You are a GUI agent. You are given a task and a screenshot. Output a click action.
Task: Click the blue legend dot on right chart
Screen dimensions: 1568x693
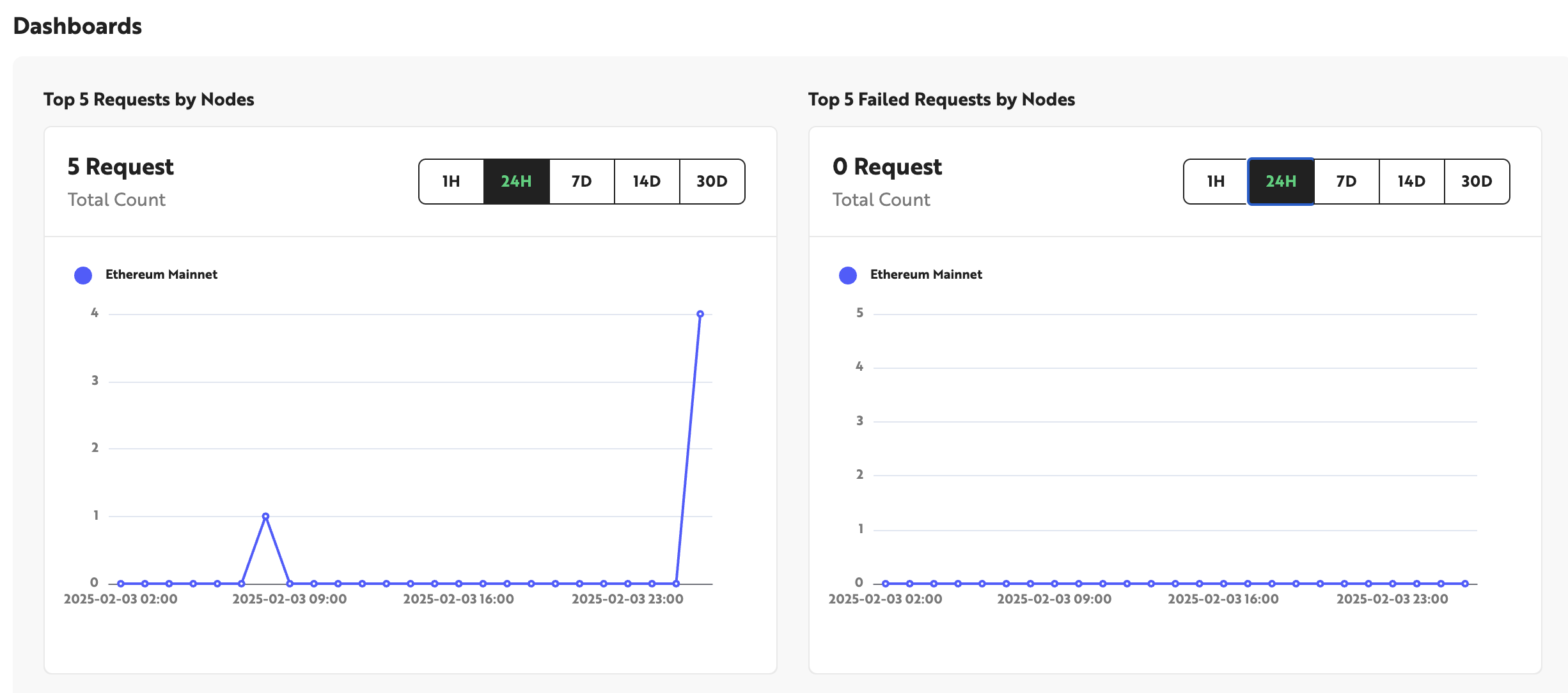[848, 275]
